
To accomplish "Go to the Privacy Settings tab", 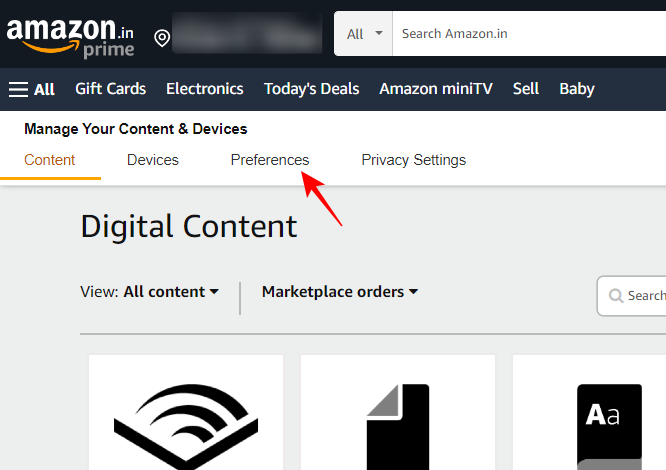I will coord(413,160).
